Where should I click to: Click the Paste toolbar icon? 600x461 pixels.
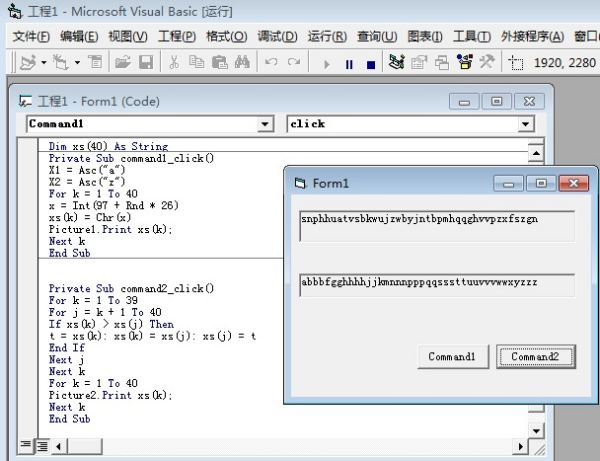tap(220, 62)
